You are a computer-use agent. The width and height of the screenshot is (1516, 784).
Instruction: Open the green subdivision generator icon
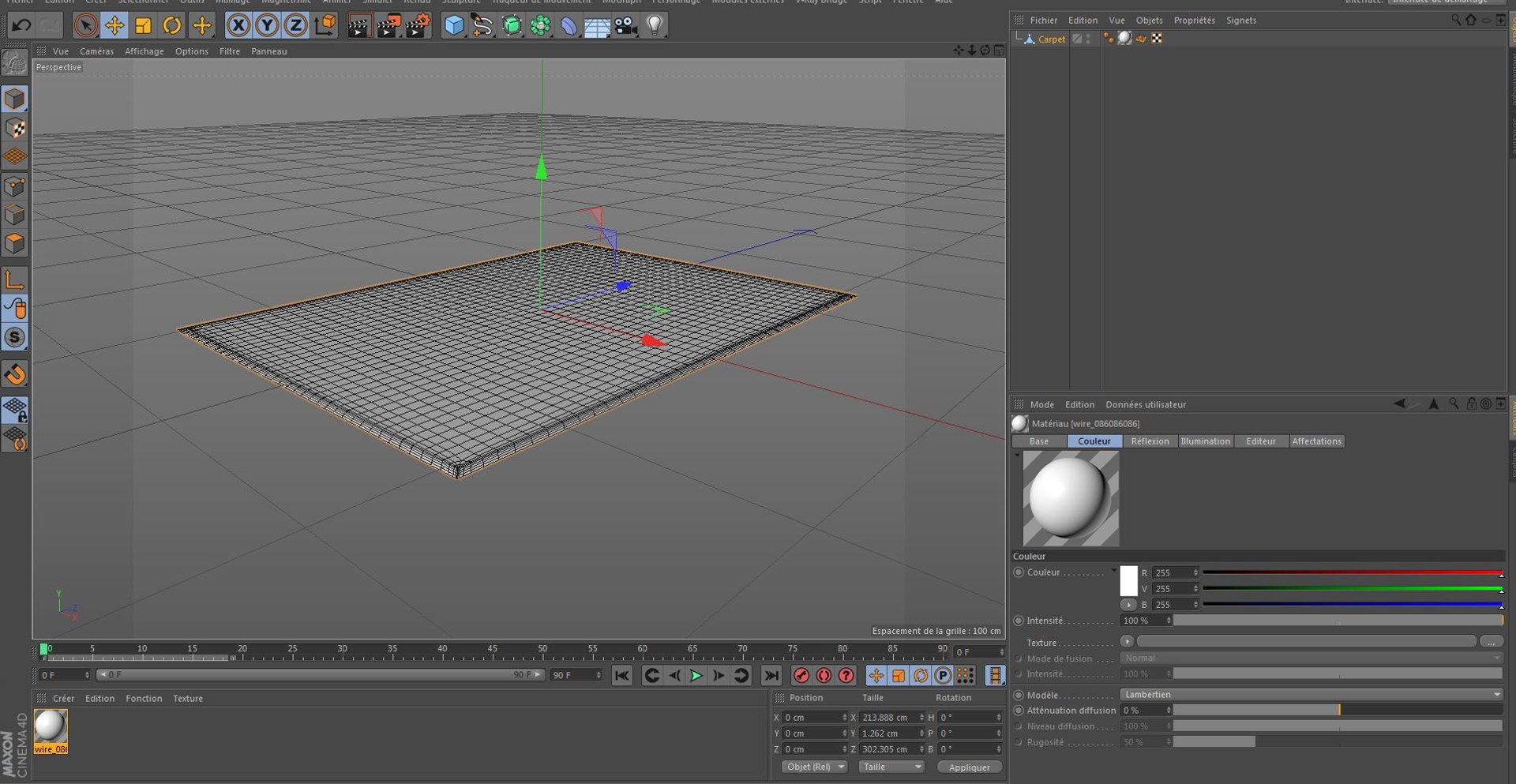[x=512, y=25]
